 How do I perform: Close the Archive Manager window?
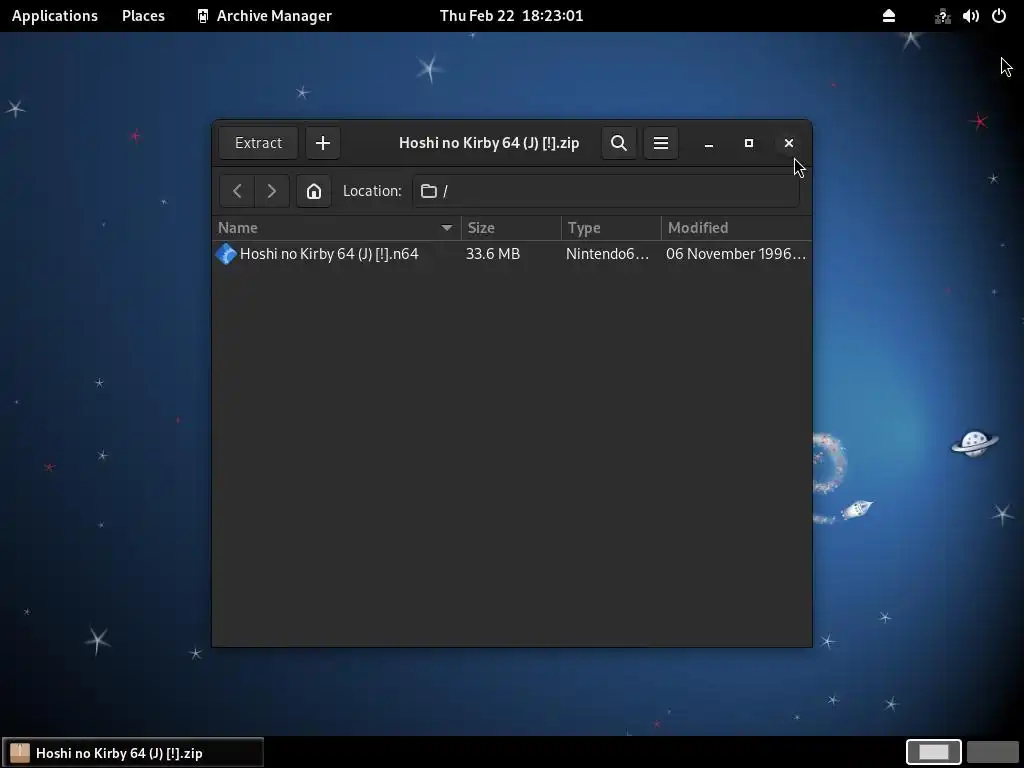[x=789, y=143]
